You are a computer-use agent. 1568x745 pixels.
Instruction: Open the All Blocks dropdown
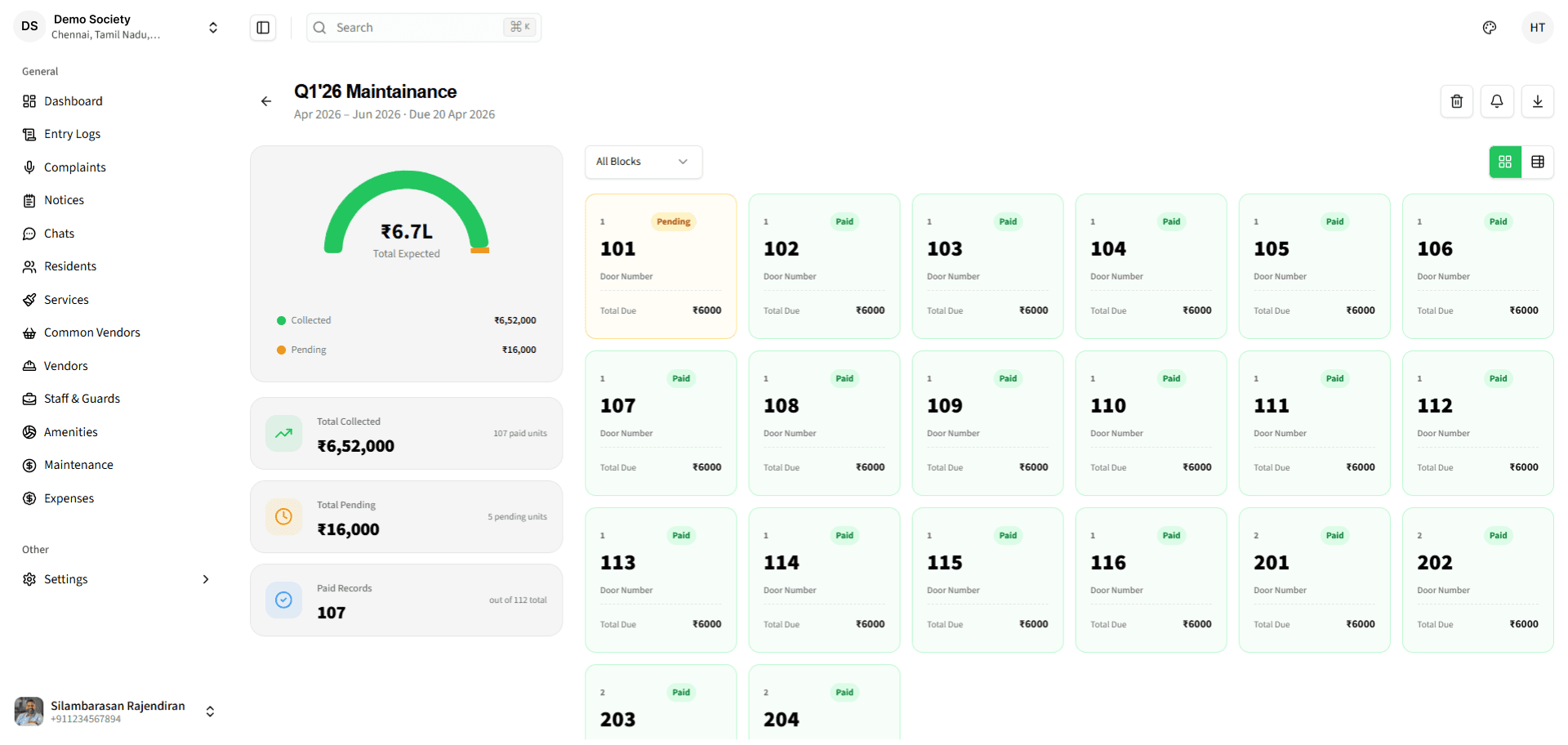[x=644, y=162]
